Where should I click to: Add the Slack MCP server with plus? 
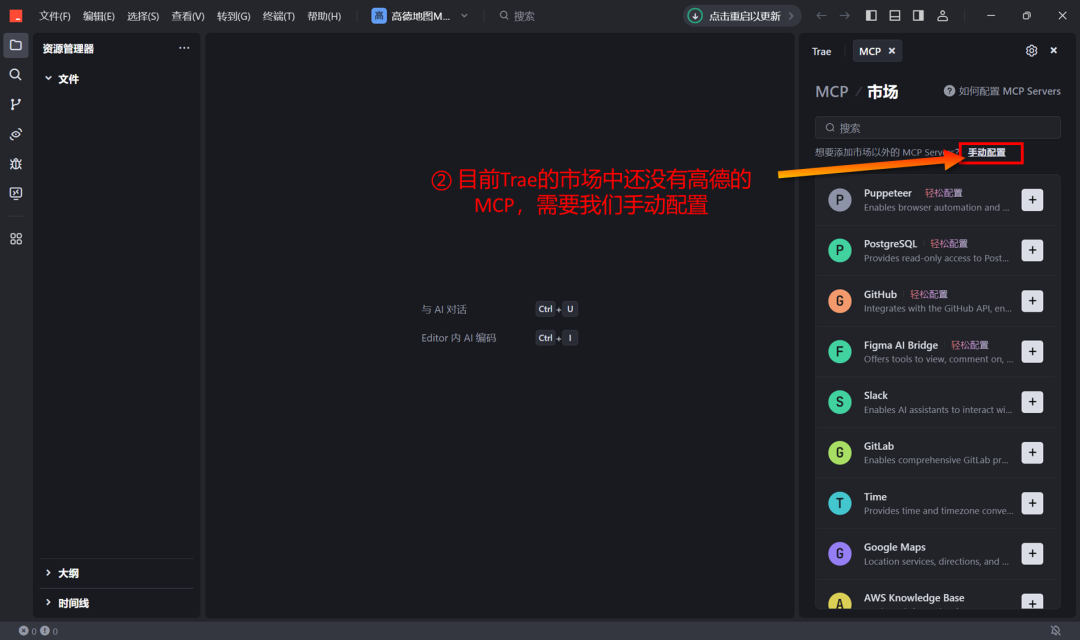click(x=1032, y=402)
